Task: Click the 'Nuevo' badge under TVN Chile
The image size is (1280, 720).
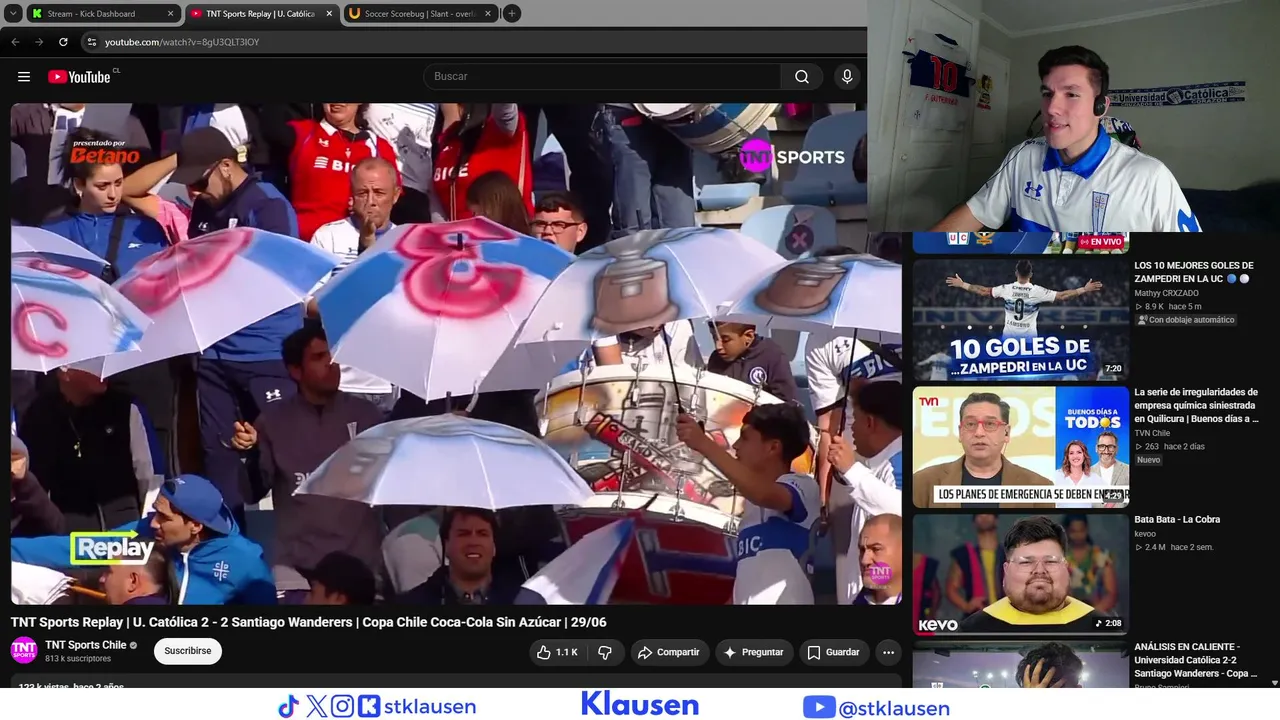Action: pos(1149,460)
